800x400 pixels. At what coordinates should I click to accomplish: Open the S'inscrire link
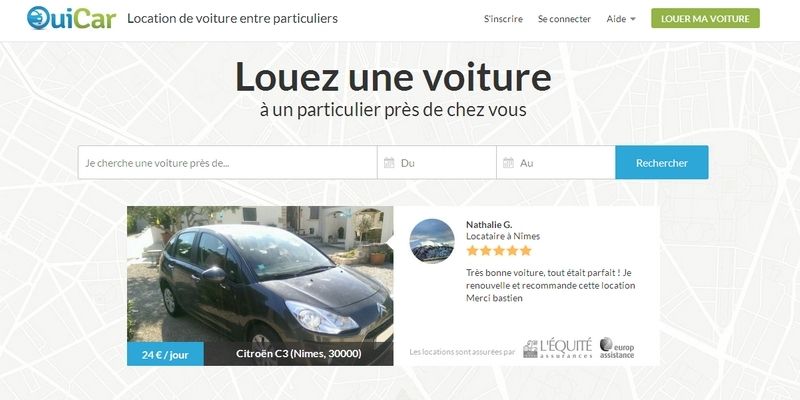(503, 19)
